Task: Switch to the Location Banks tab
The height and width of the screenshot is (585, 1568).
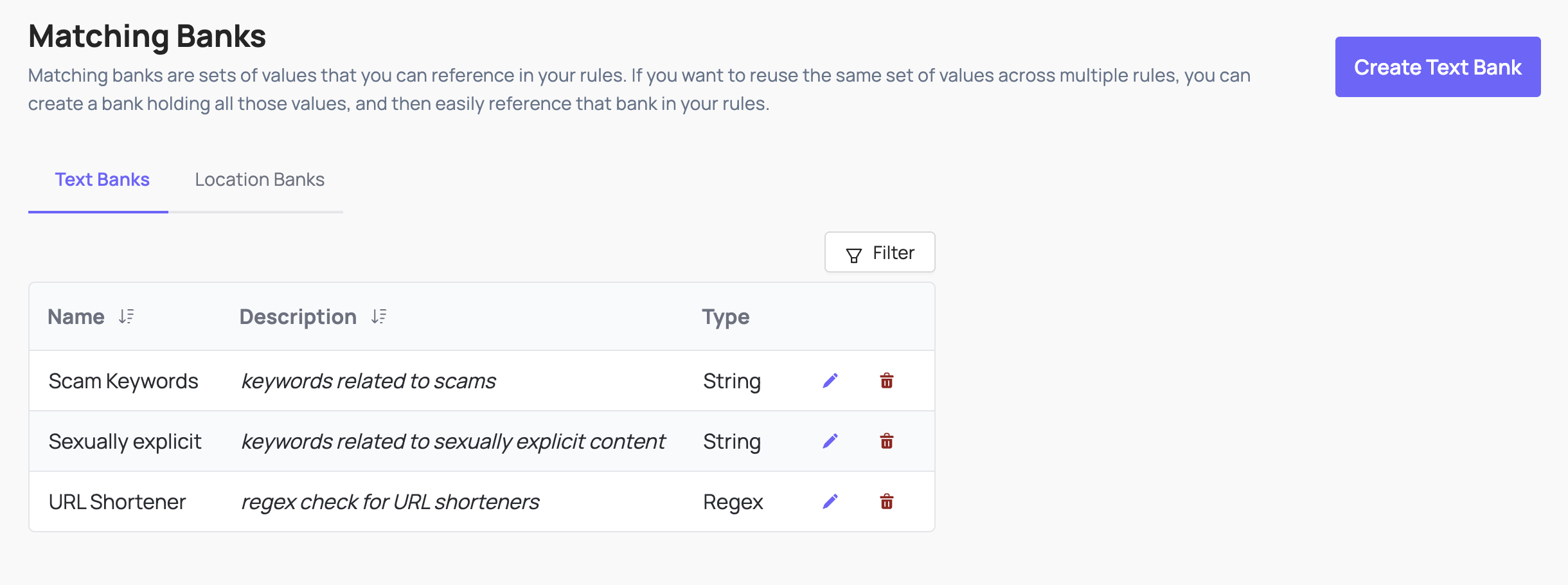Action: tap(260, 179)
